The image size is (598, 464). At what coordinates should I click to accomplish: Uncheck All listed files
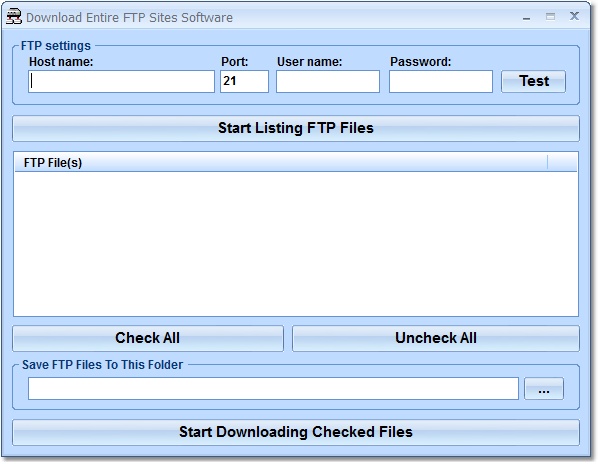(436, 338)
